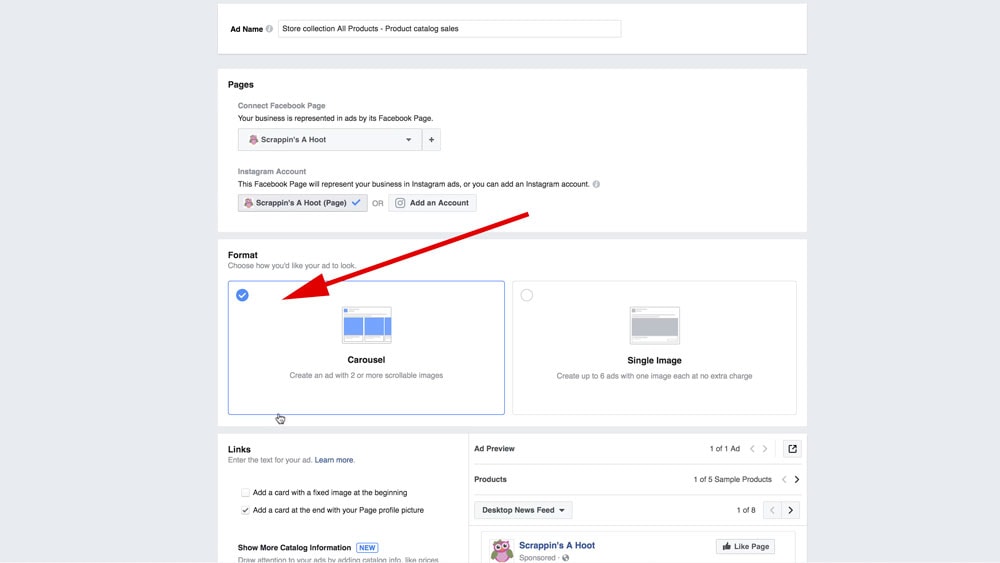Click the Carousel title text
Viewport: 1000px width, 563px height.
[366, 360]
